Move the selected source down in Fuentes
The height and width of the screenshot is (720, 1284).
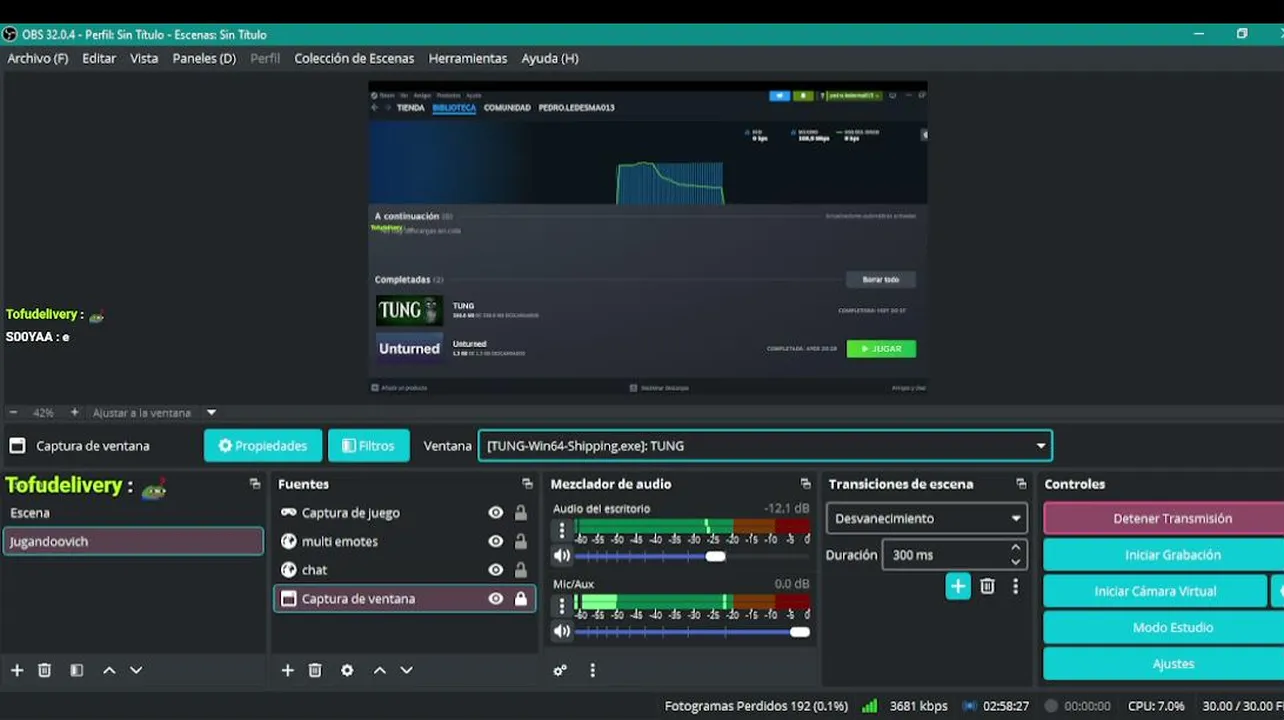(x=406, y=670)
